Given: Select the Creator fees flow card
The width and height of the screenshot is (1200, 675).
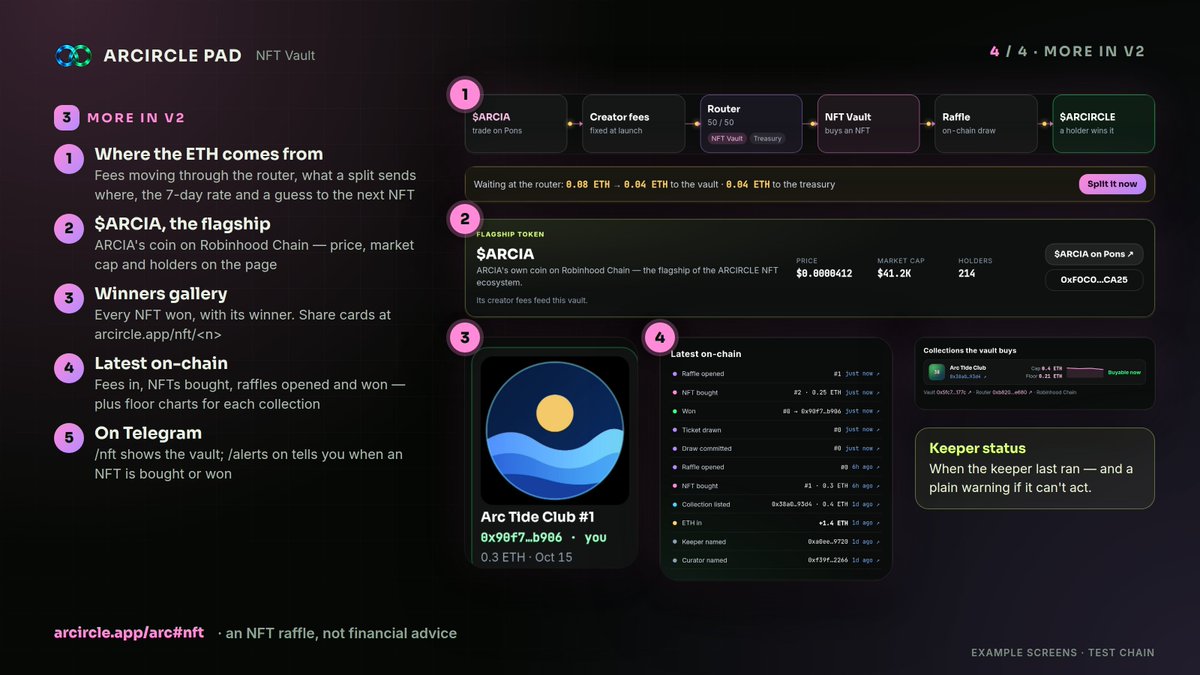Looking at the screenshot, I should (x=633, y=123).
